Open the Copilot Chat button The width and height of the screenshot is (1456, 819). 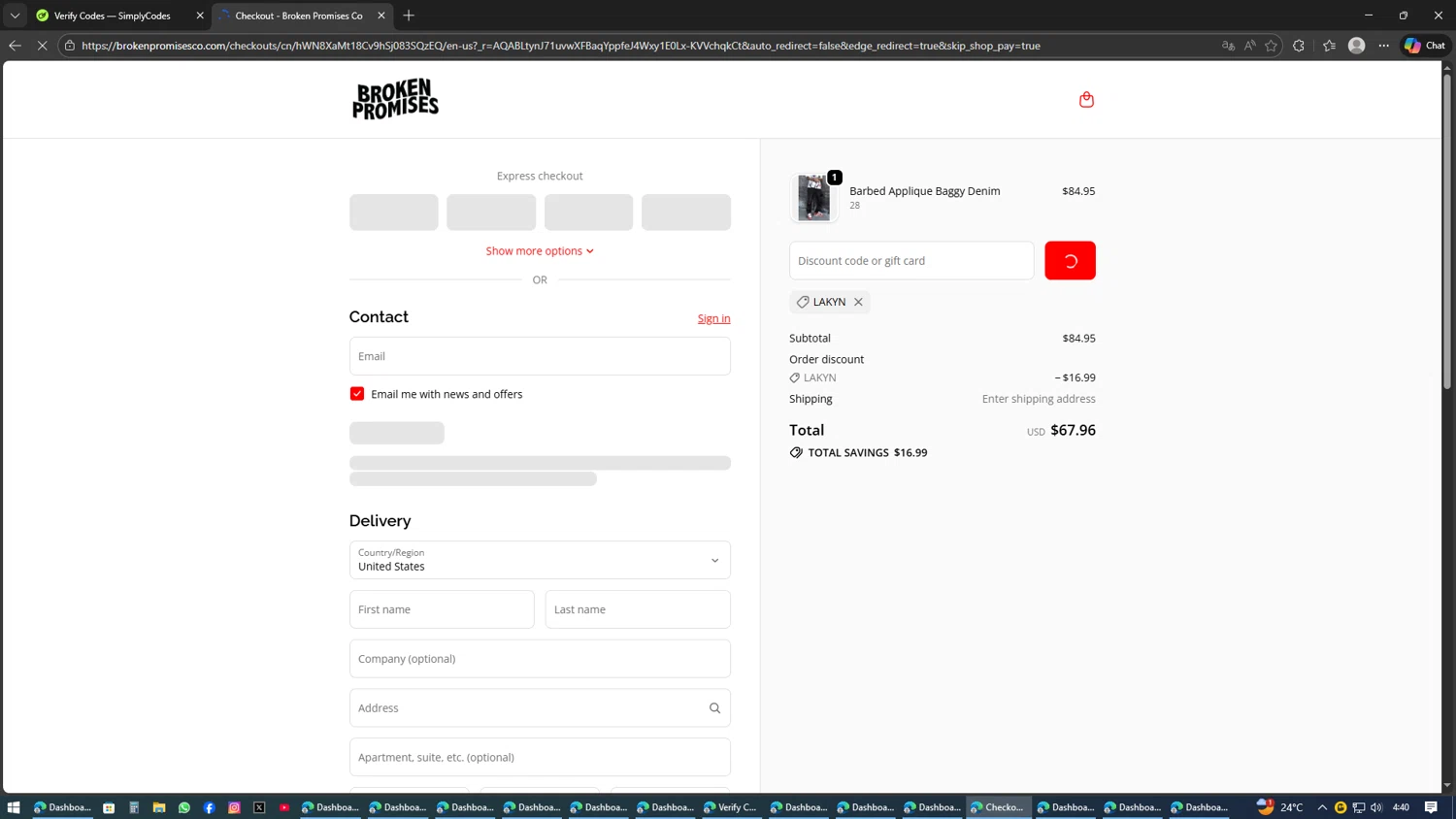tap(1425, 46)
